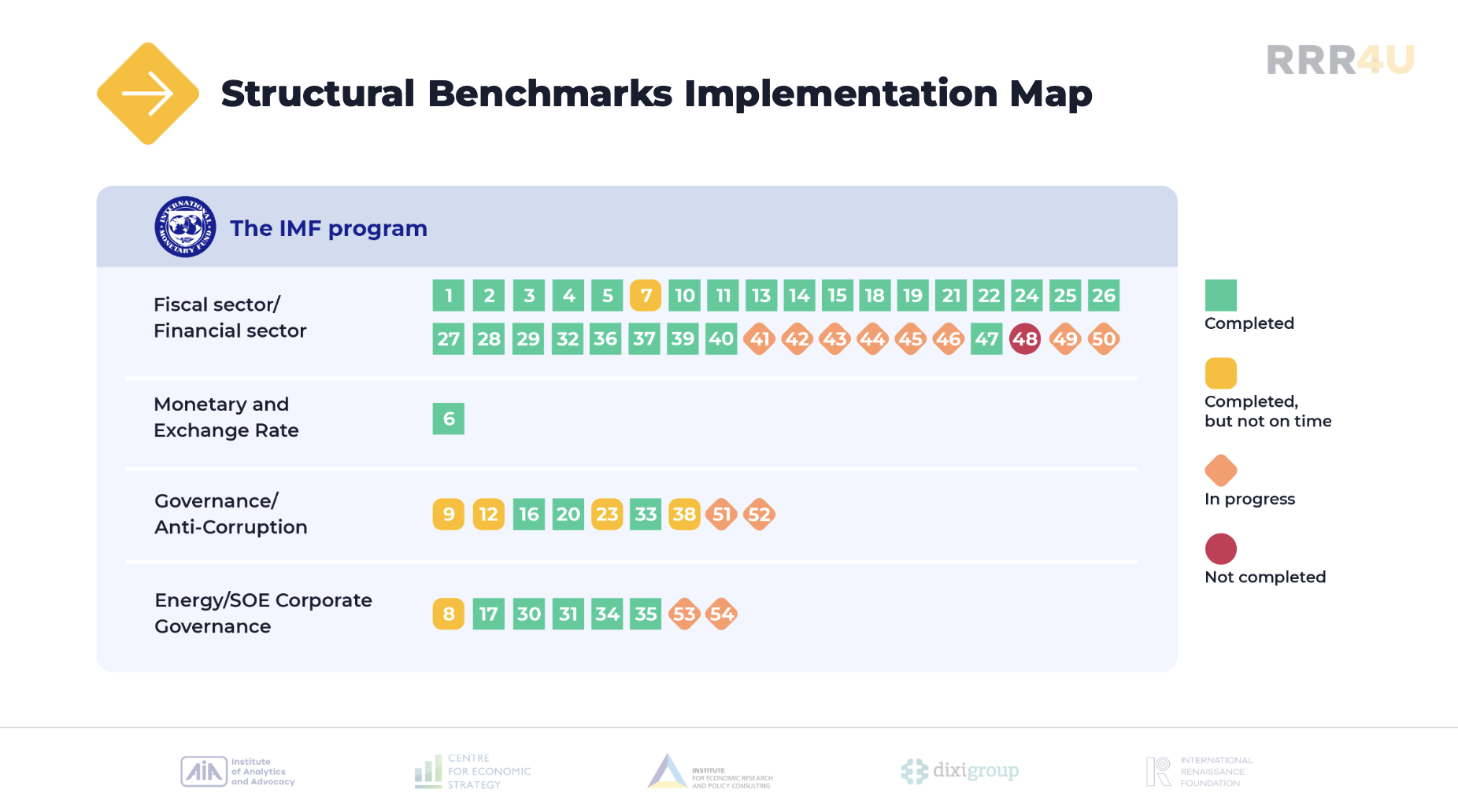Click the RRR4U logo

coord(1340,60)
